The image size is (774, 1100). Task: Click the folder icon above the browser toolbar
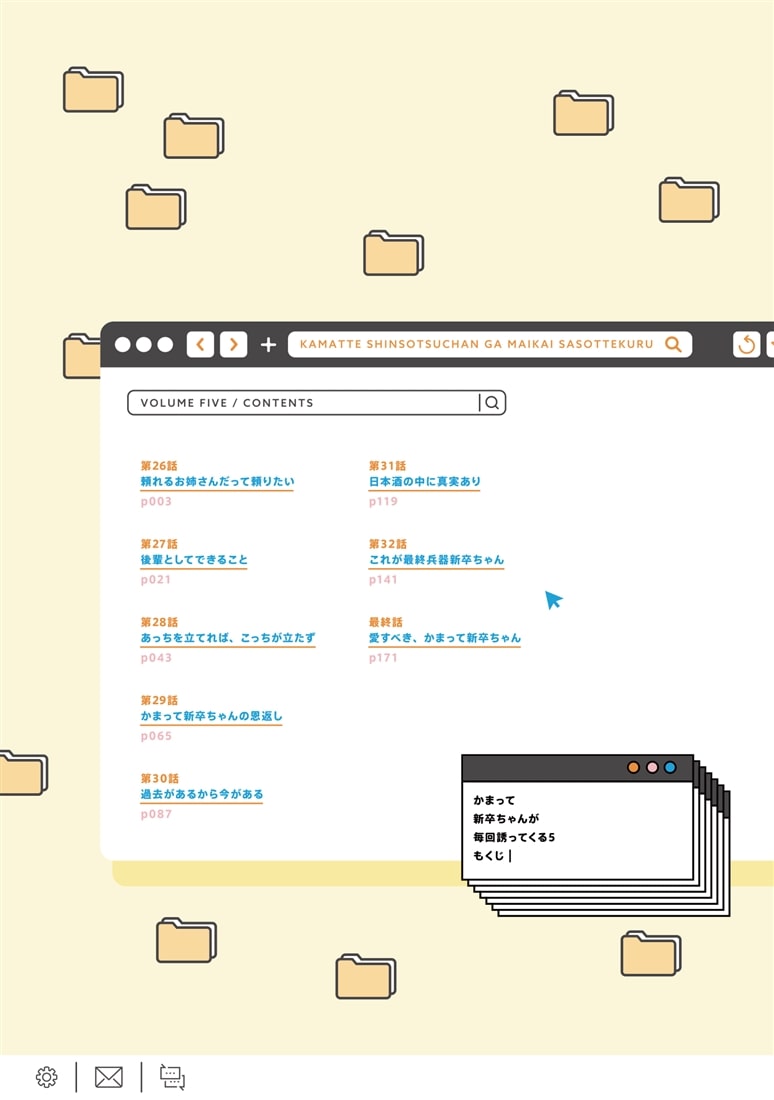(x=393, y=253)
